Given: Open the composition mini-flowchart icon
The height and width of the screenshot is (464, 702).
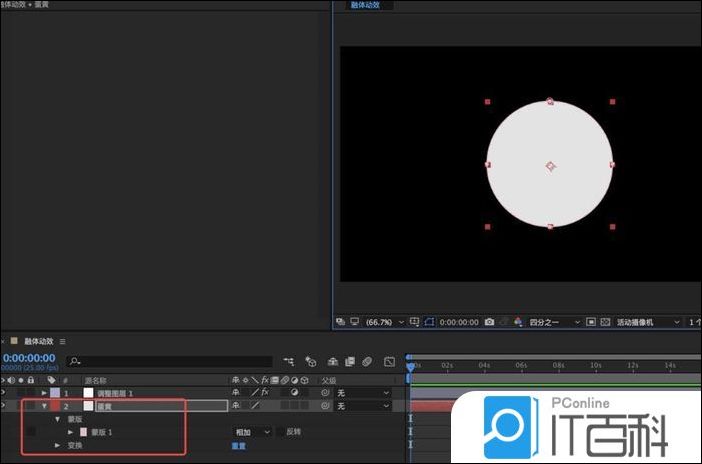Looking at the screenshot, I should click(x=289, y=361).
